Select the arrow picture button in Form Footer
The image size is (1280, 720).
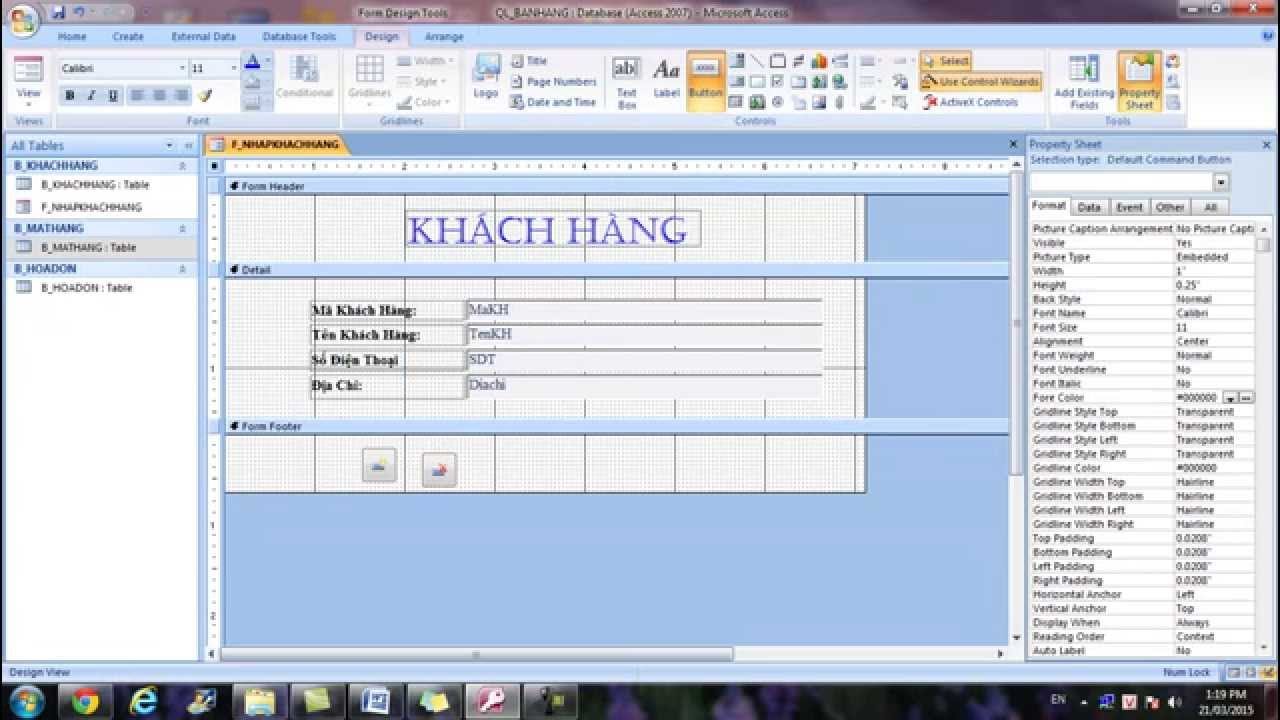439,470
